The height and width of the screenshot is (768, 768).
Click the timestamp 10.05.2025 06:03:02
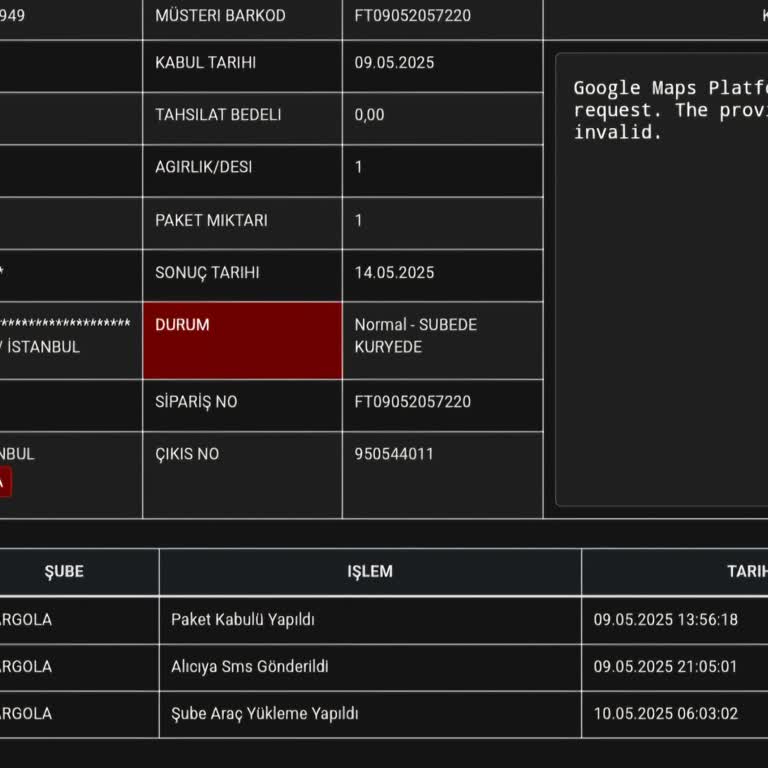point(665,714)
